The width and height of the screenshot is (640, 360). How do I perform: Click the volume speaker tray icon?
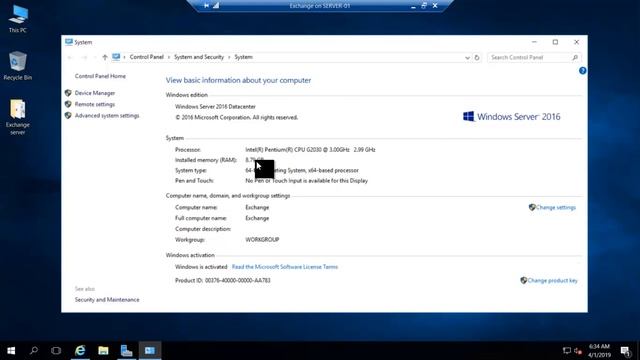pyautogui.click(x=578, y=351)
